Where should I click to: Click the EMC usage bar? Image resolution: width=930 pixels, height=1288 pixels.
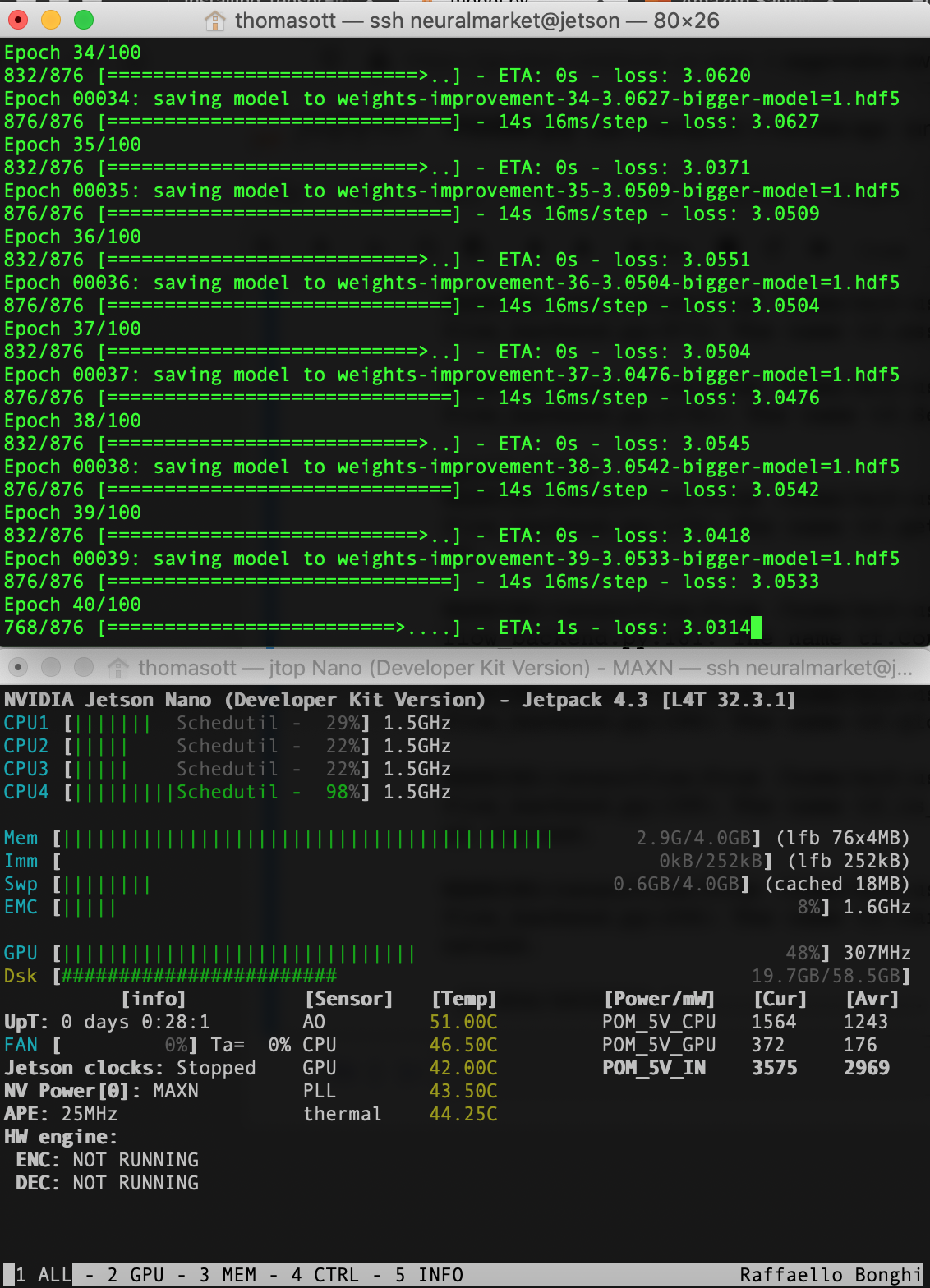point(441,907)
